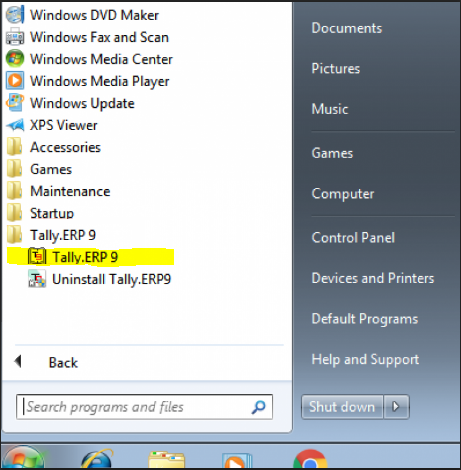Open File Explorer from the taskbar

pyautogui.click(x=166, y=460)
